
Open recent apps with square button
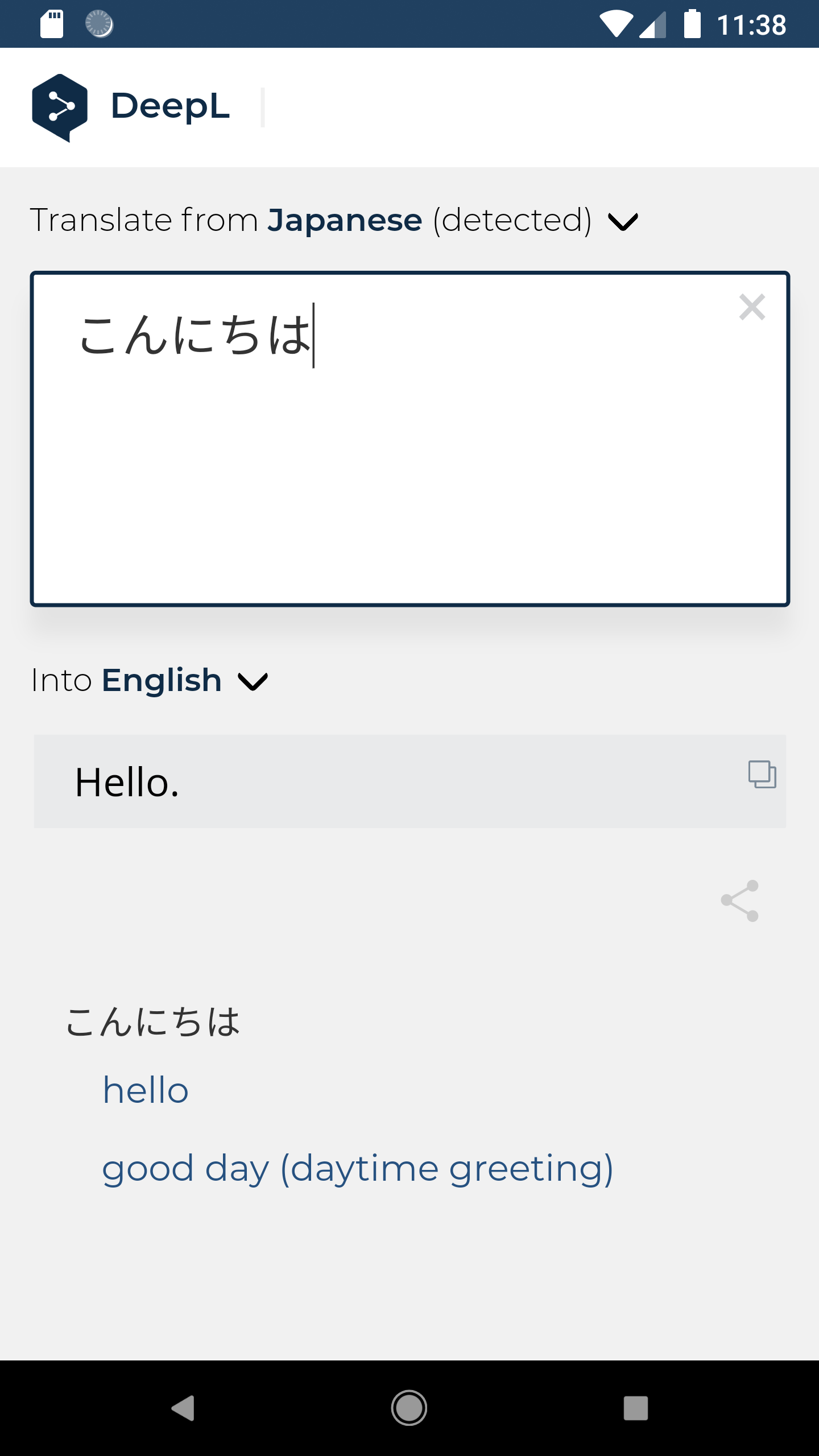pyautogui.click(x=635, y=1408)
